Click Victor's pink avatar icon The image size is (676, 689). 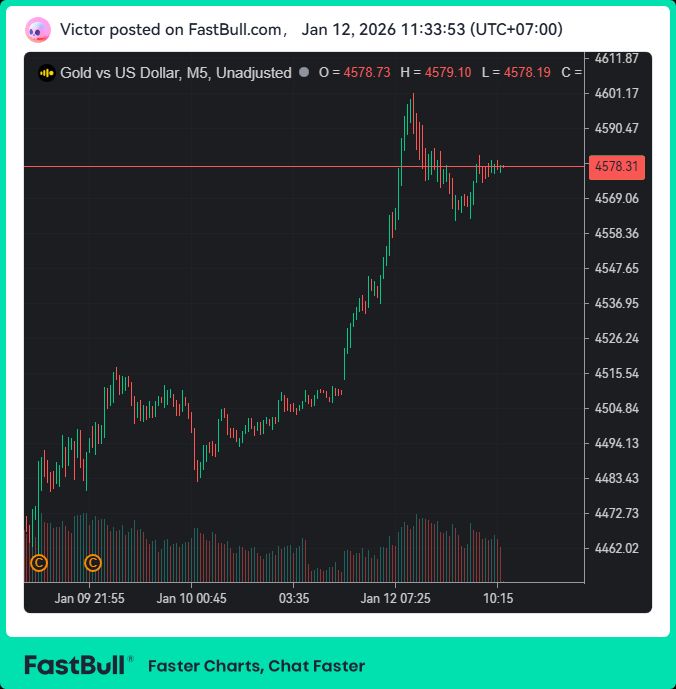click(38, 30)
